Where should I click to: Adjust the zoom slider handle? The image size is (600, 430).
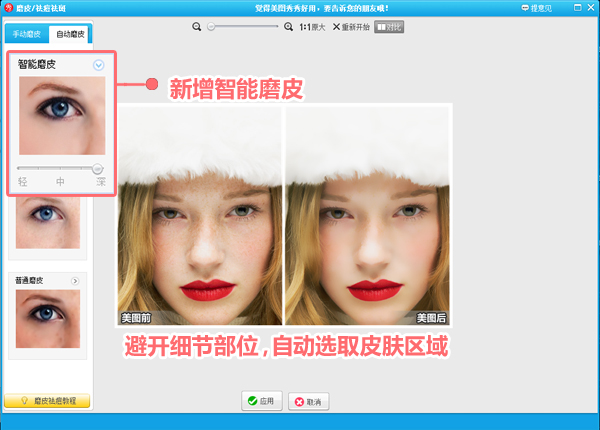pyautogui.click(x=211, y=27)
